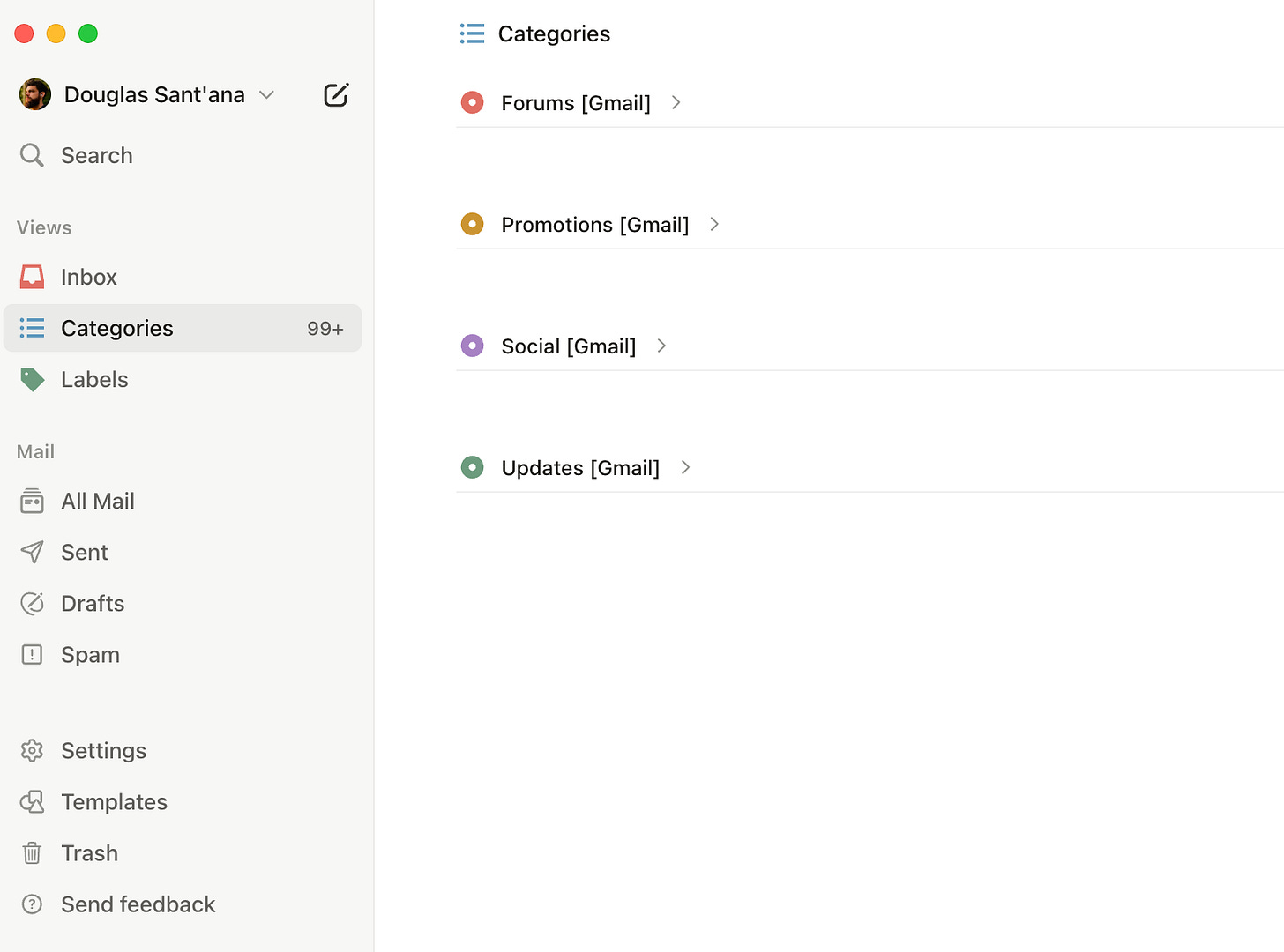The height and width of the screenshot is (952, 1284).
Task: Click the Search magnifier icon
Action: point(32,155)
